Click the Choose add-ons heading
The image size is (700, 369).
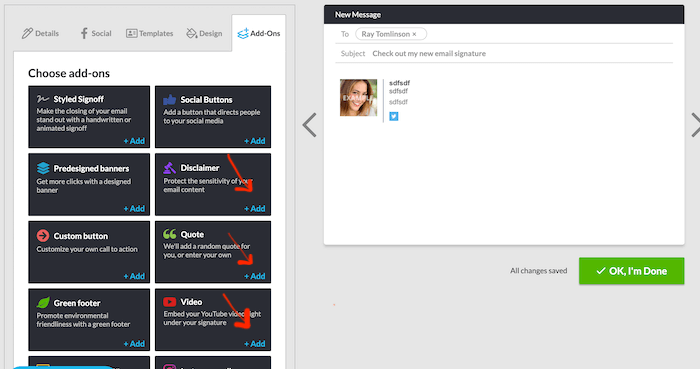tap(69, 73)
